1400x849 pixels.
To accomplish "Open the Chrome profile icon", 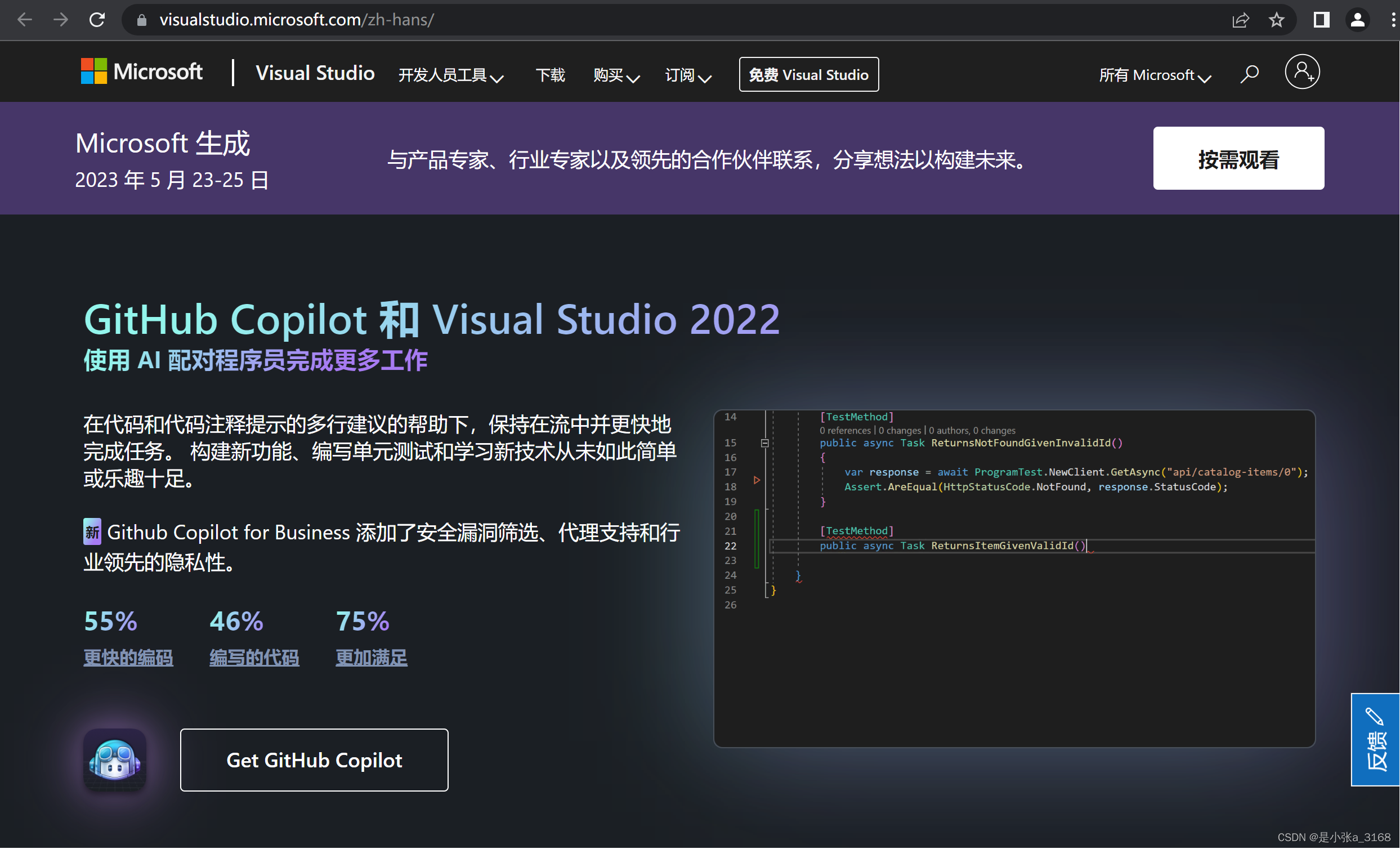I will (x=1357, y=20).
